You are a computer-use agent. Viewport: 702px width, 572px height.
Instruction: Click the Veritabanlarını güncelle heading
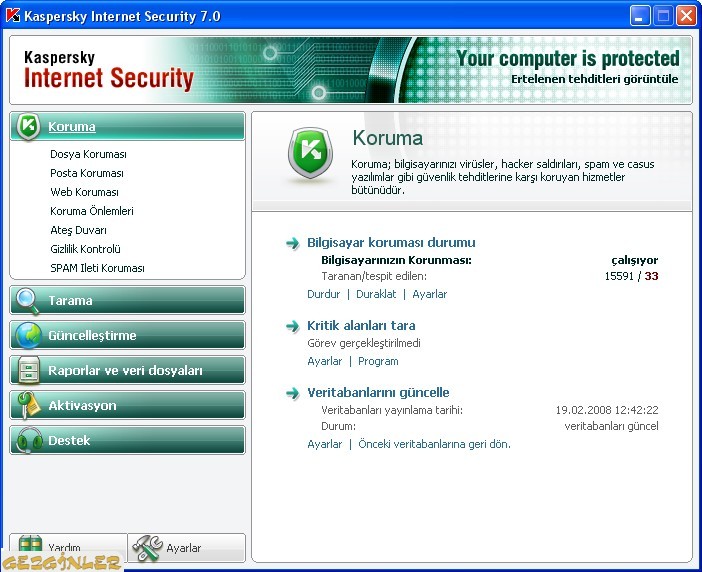coord(378,393)
